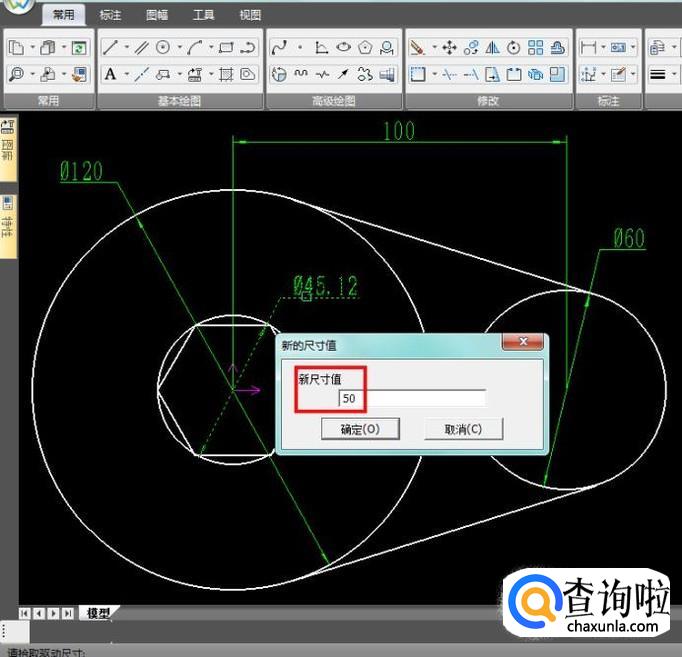Screen dimensions: 682x657
Task: Expand the Zoom magnifier dropdown arrow
Action: pyautogui.click(x=33, y=74)
